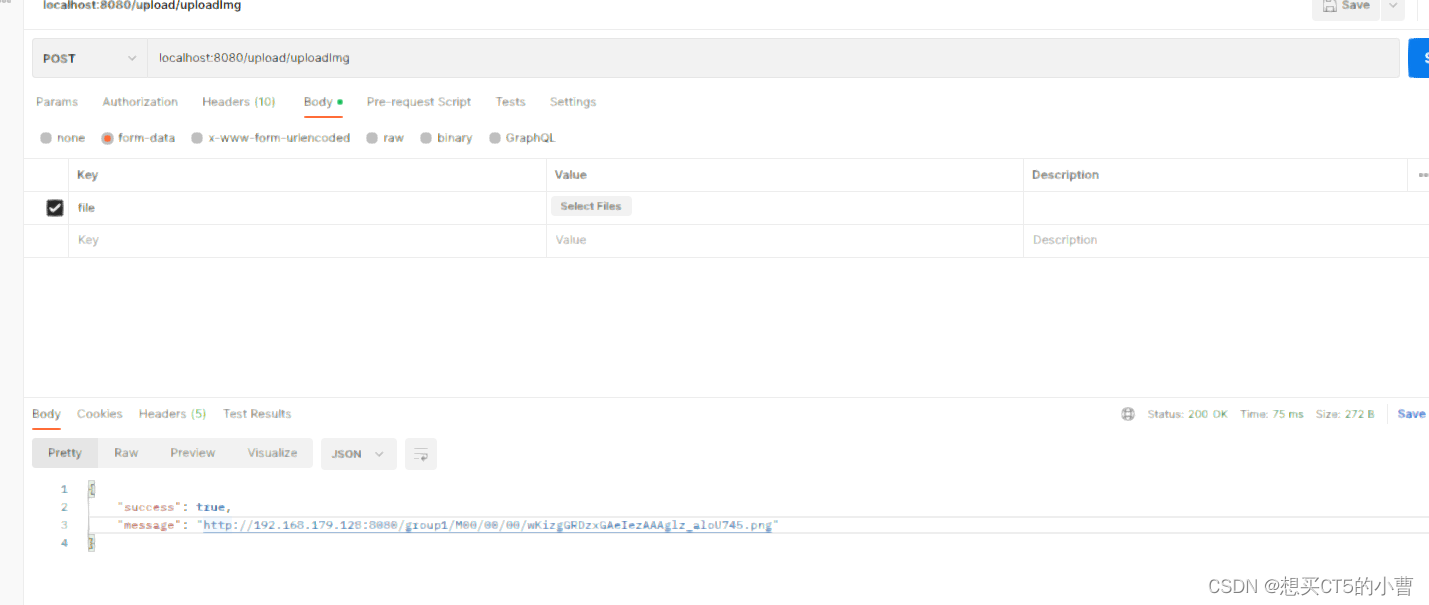
Task: Uncheck the file key row checkbox
Action: point(55,207)
